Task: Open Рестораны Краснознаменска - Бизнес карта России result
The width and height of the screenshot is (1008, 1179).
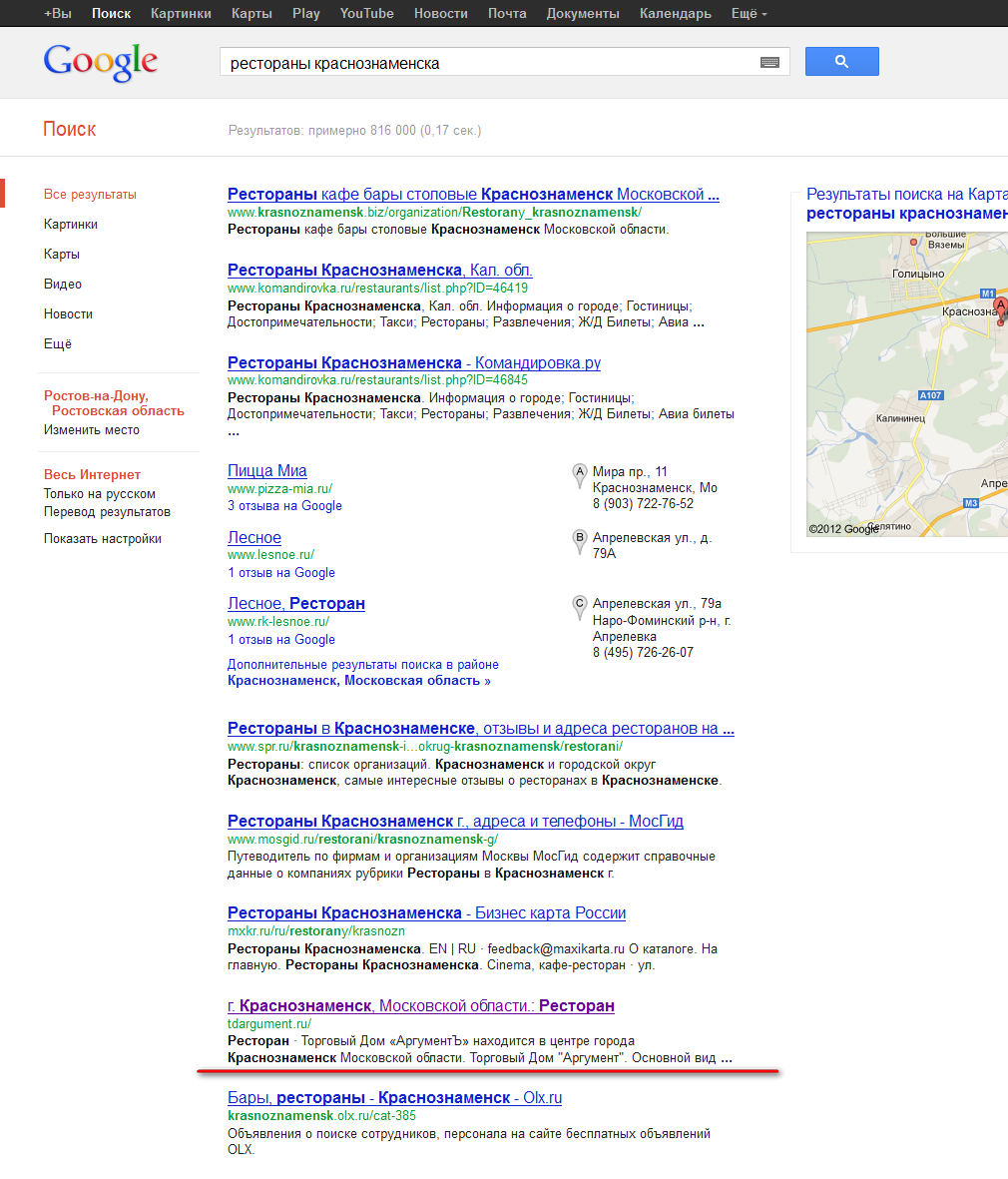Action: pos(427,913)
